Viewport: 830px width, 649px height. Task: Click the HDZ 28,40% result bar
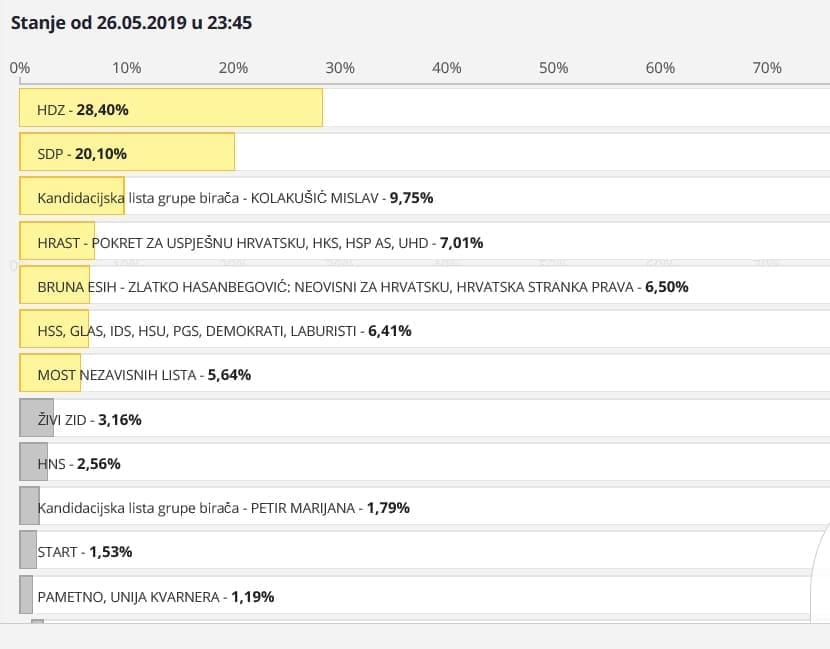tap(170, 108)
